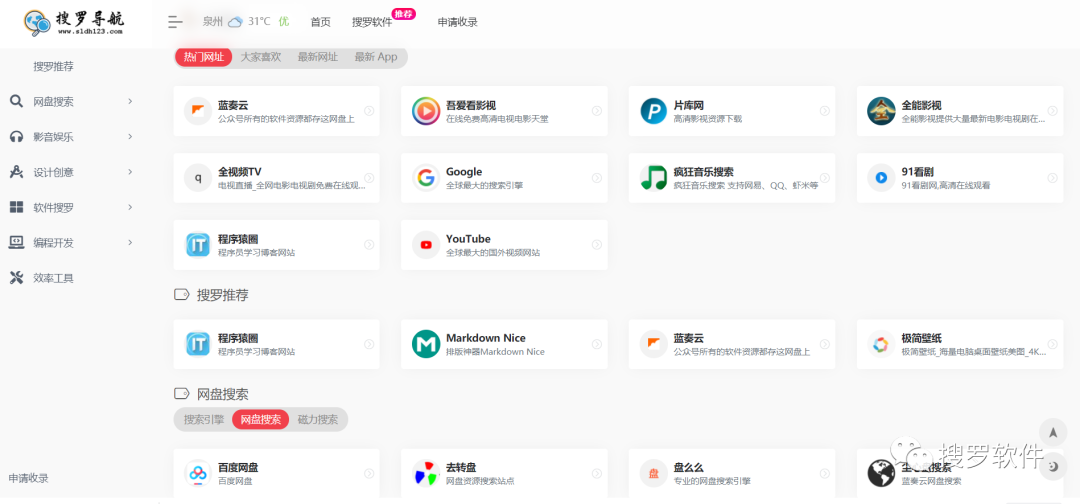Open the Google G icon
Screen dimensions: 1080x504
click(x=426, y=178)
